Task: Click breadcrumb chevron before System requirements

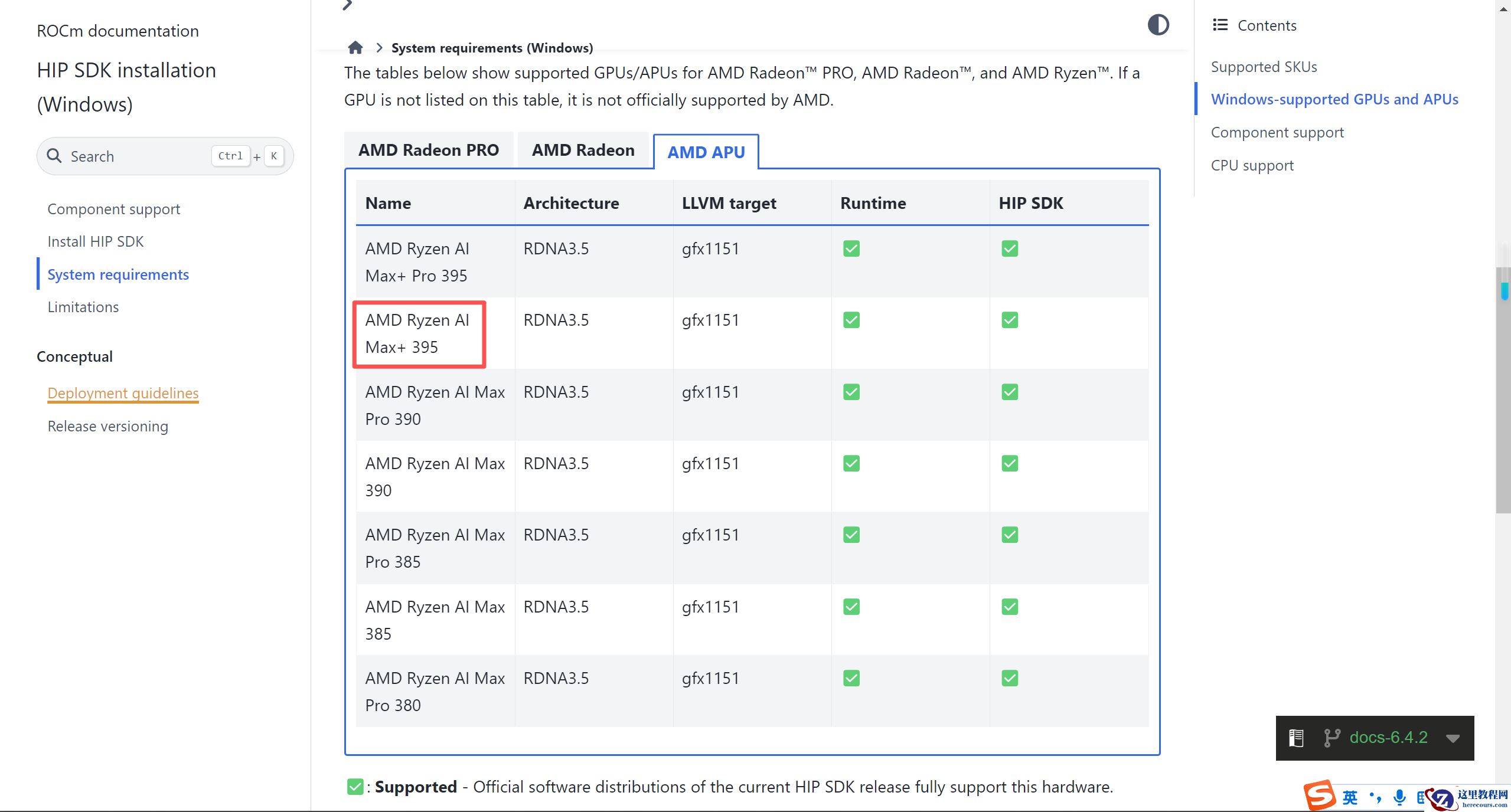Action: point(379,48)
